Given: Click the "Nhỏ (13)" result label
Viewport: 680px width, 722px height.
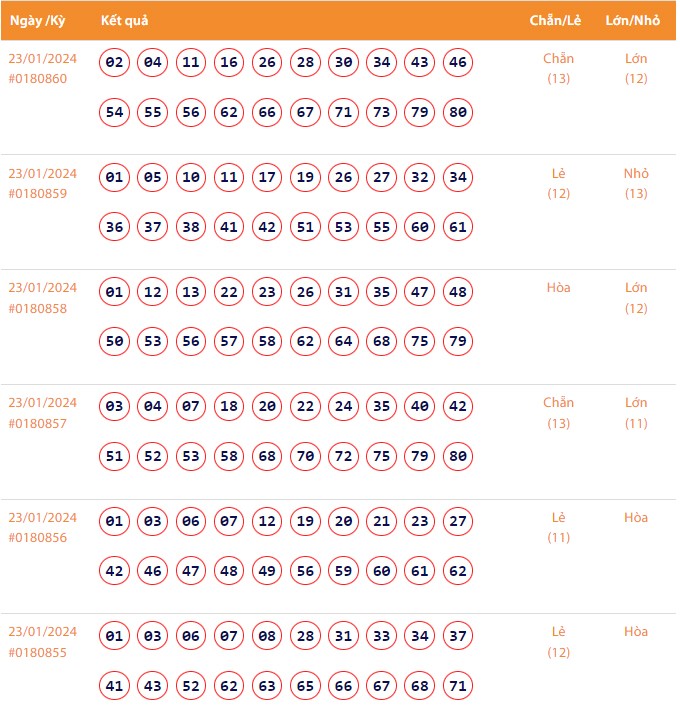Looking at the screenshot, I should (636, 183).
